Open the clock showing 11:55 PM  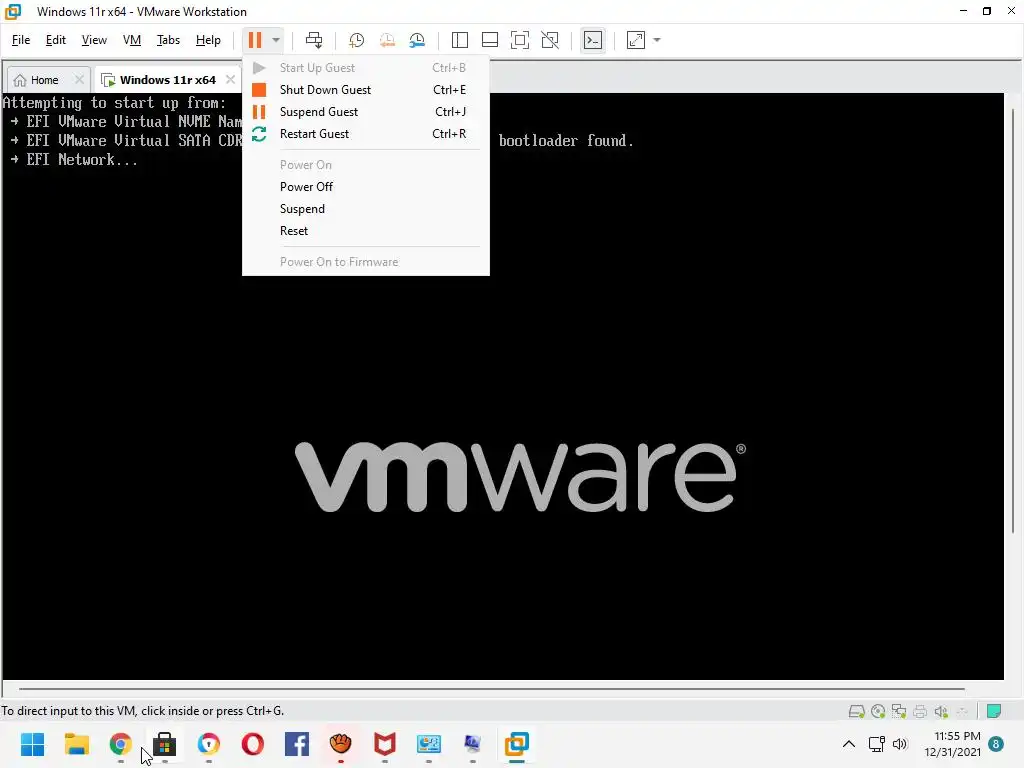tap(952, 744)
